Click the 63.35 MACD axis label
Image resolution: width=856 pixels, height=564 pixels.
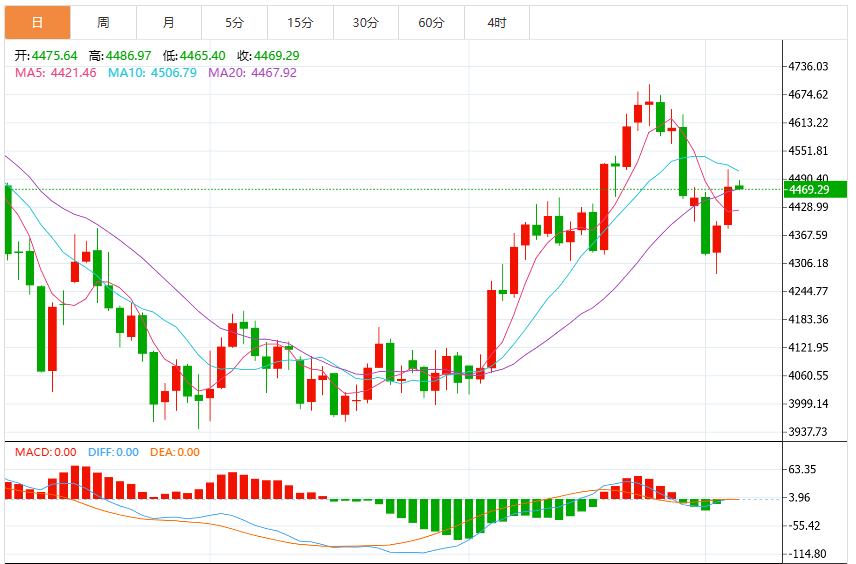pos(802,470)
